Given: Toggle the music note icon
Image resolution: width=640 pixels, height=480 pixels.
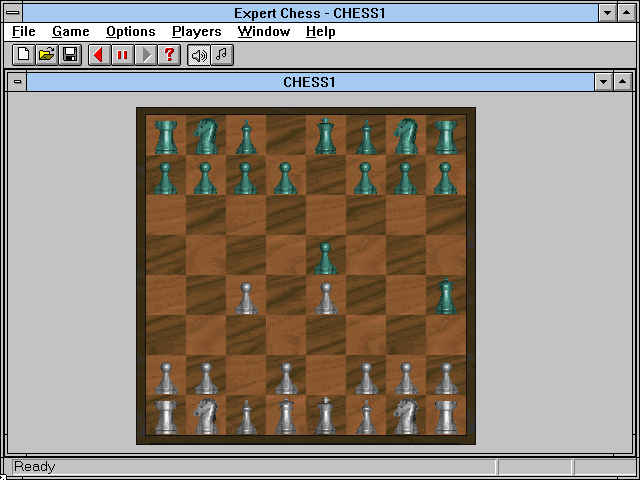Looking at the screenshot, I should (x=222, y=55).
